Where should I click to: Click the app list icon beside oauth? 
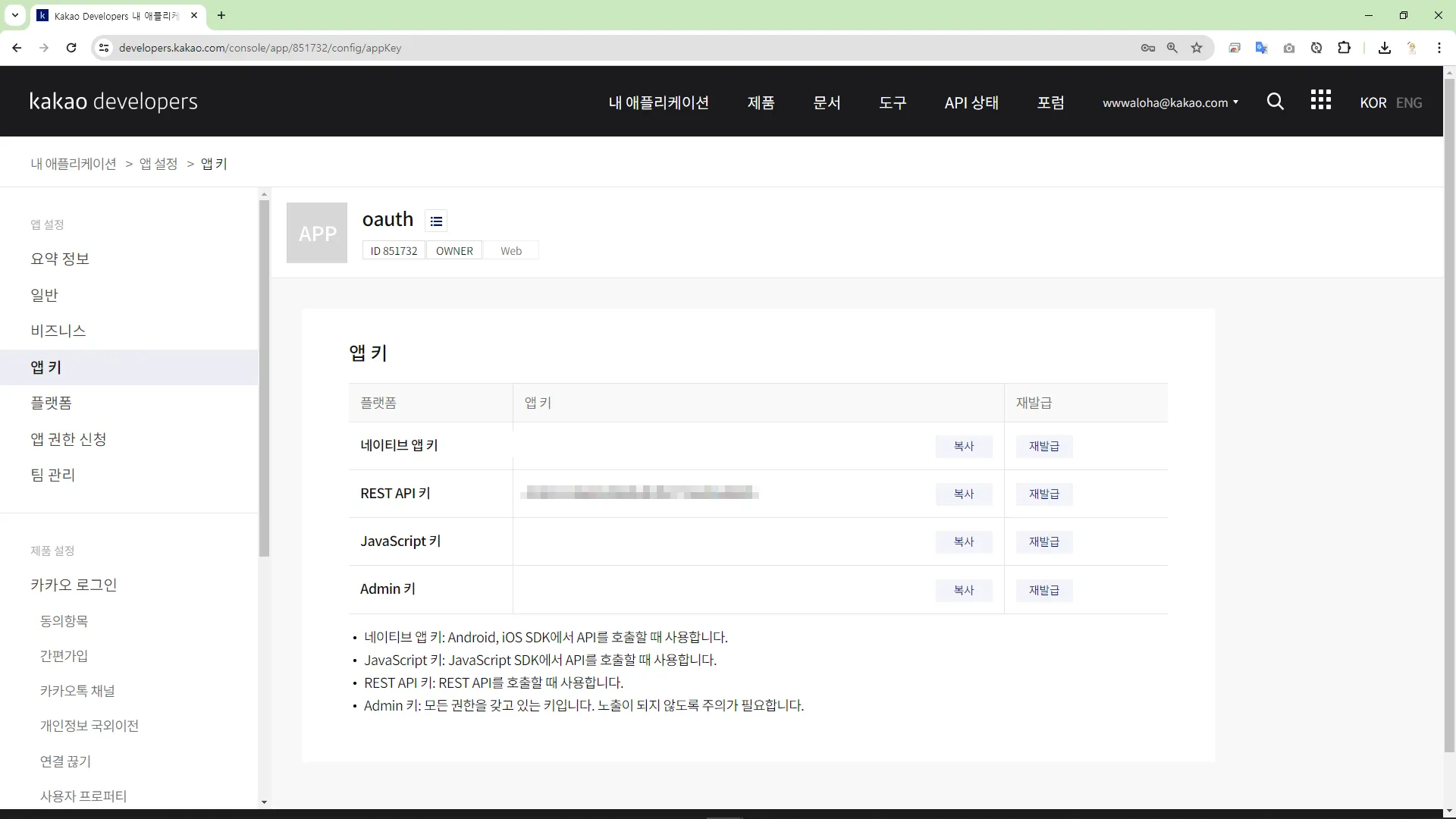click(436, 221)
